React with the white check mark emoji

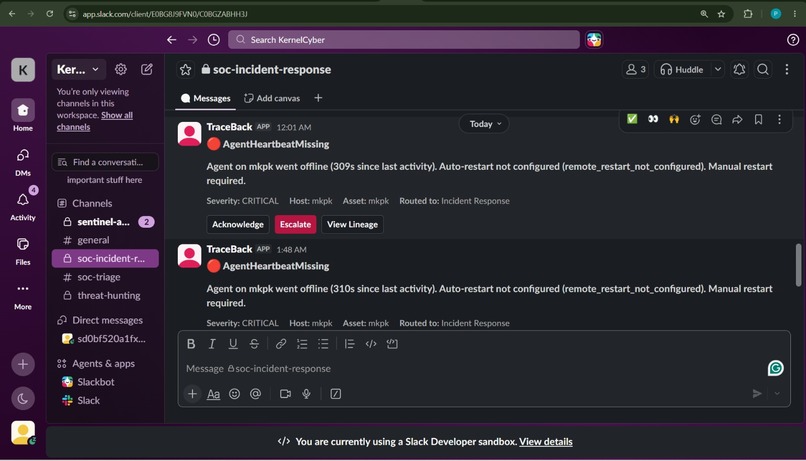[632, 119]
